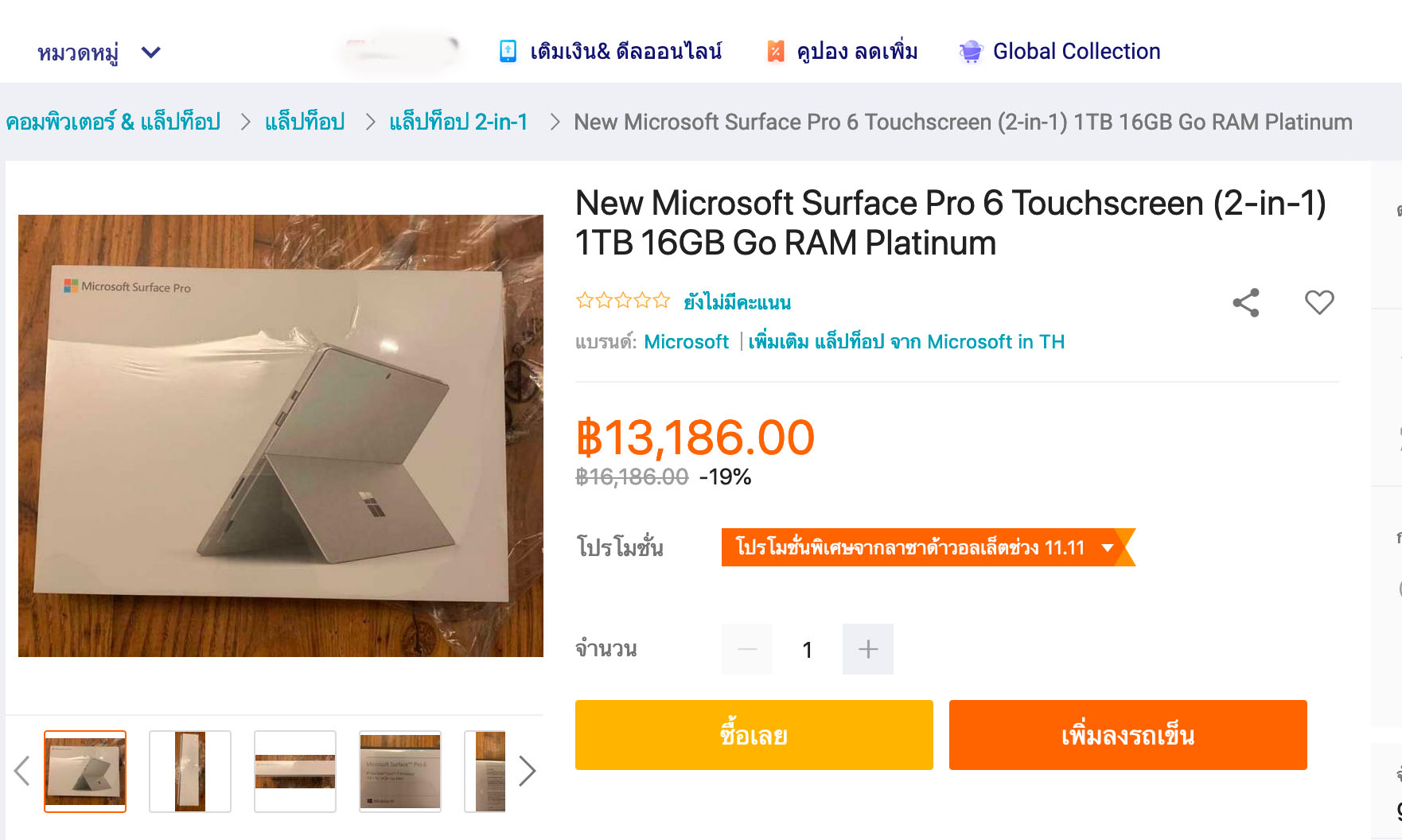Click the Global Collection basket icon
Viewport: 1402px width, 840px height.
coord(971,52)
